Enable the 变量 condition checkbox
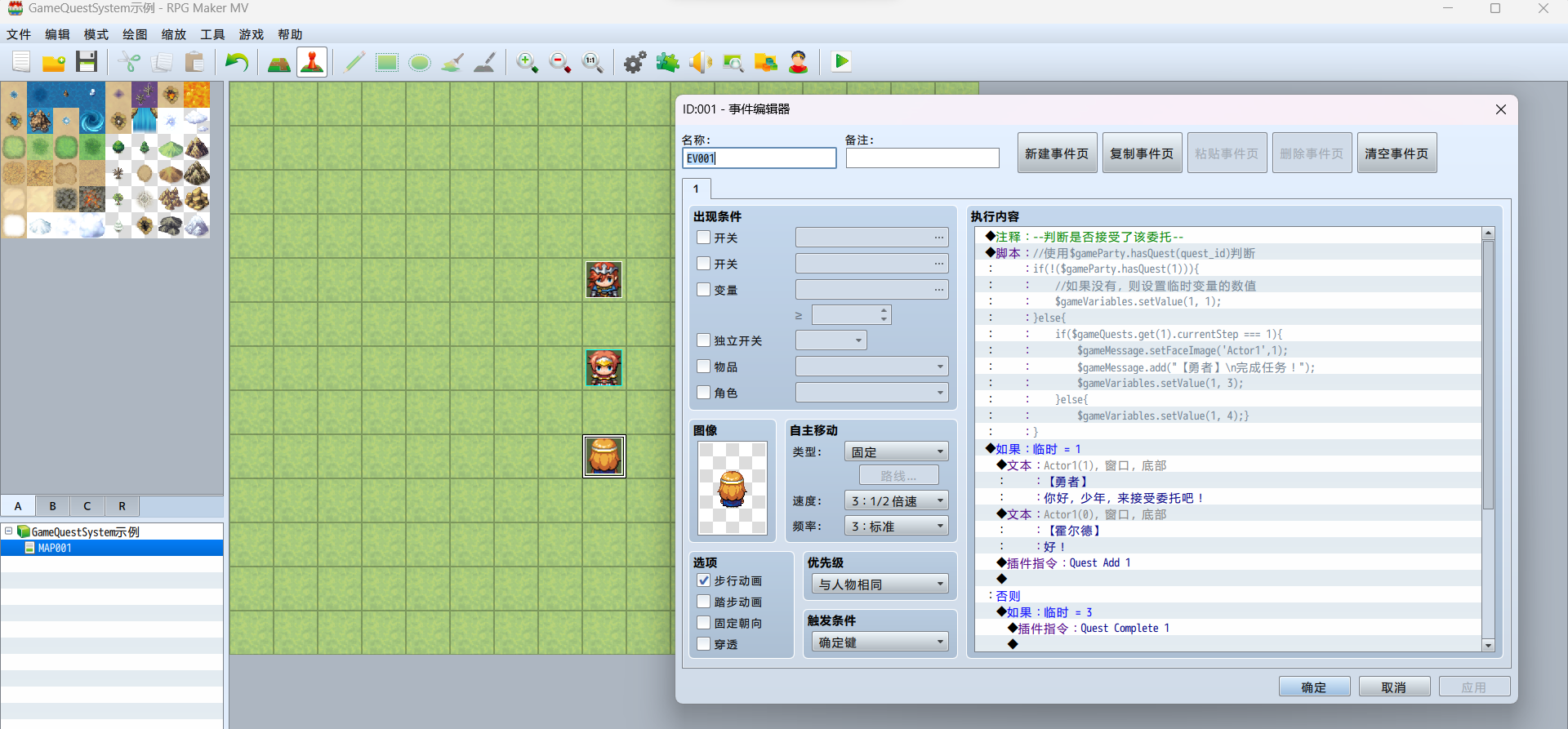 [703, 290]
